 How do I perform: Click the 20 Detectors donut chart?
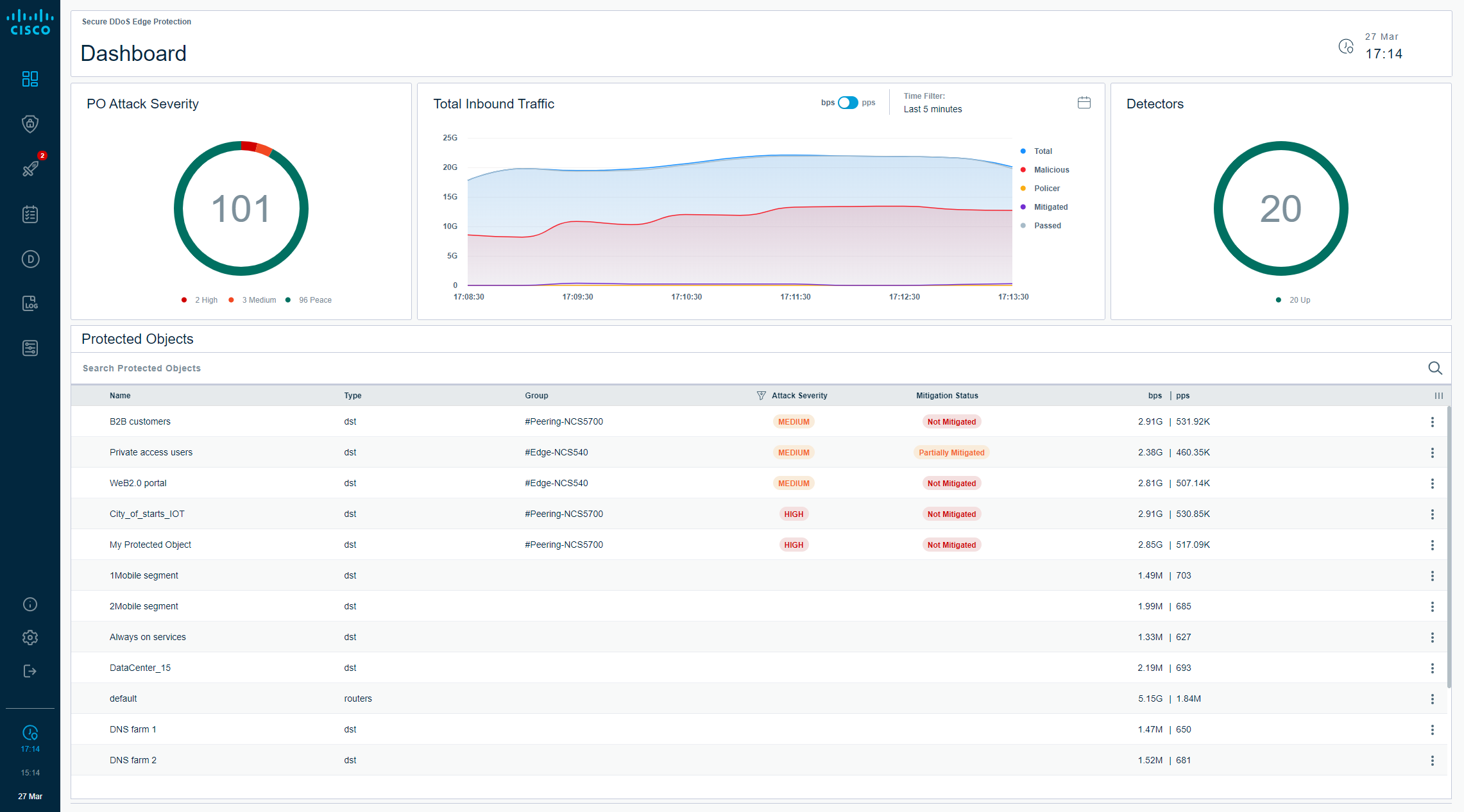point(1281,208)
